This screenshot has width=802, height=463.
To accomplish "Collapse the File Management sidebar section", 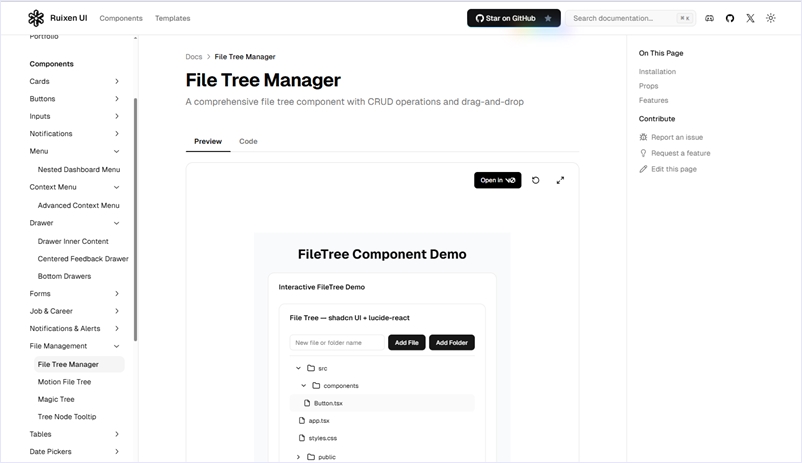I will tap(117, 346).
